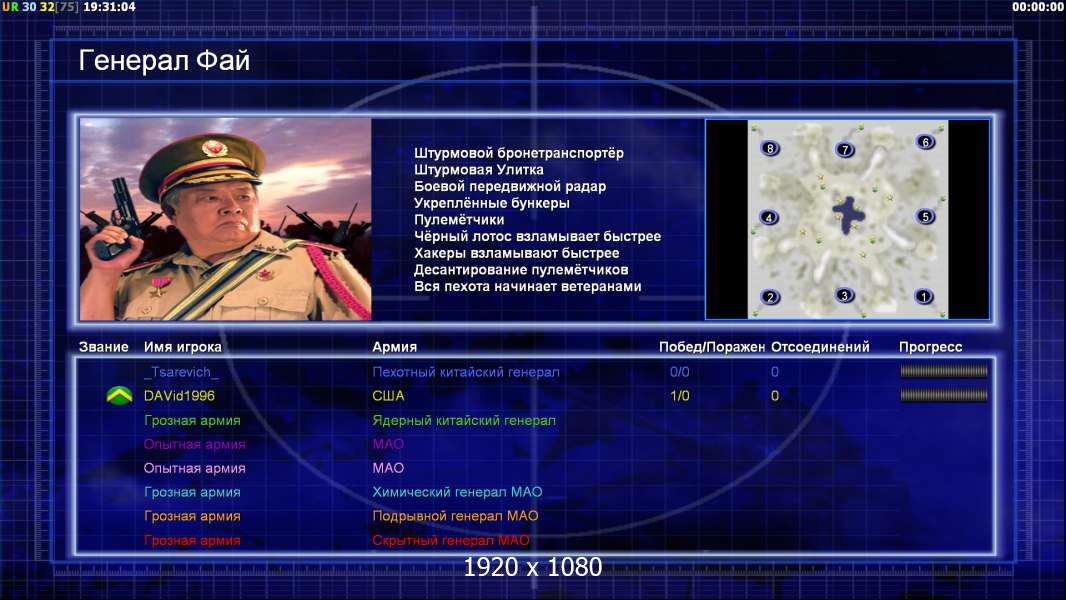Click the '0/0' win-loss value
Image resolution: width=1066 pixels, height=600 pixels.
click(680, 372)
